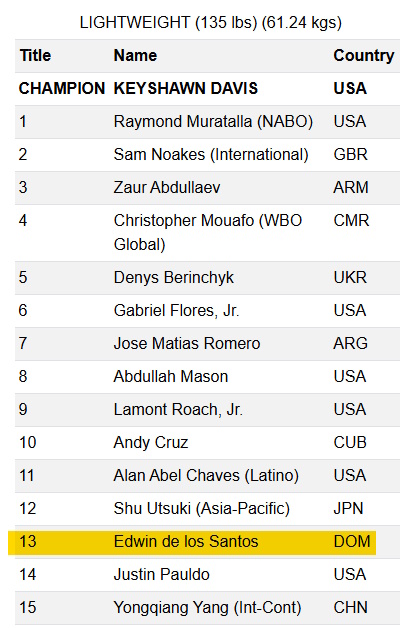Click the Country column header
The image size is (400, 628).
pyautogui.click(x=364, y=56)
